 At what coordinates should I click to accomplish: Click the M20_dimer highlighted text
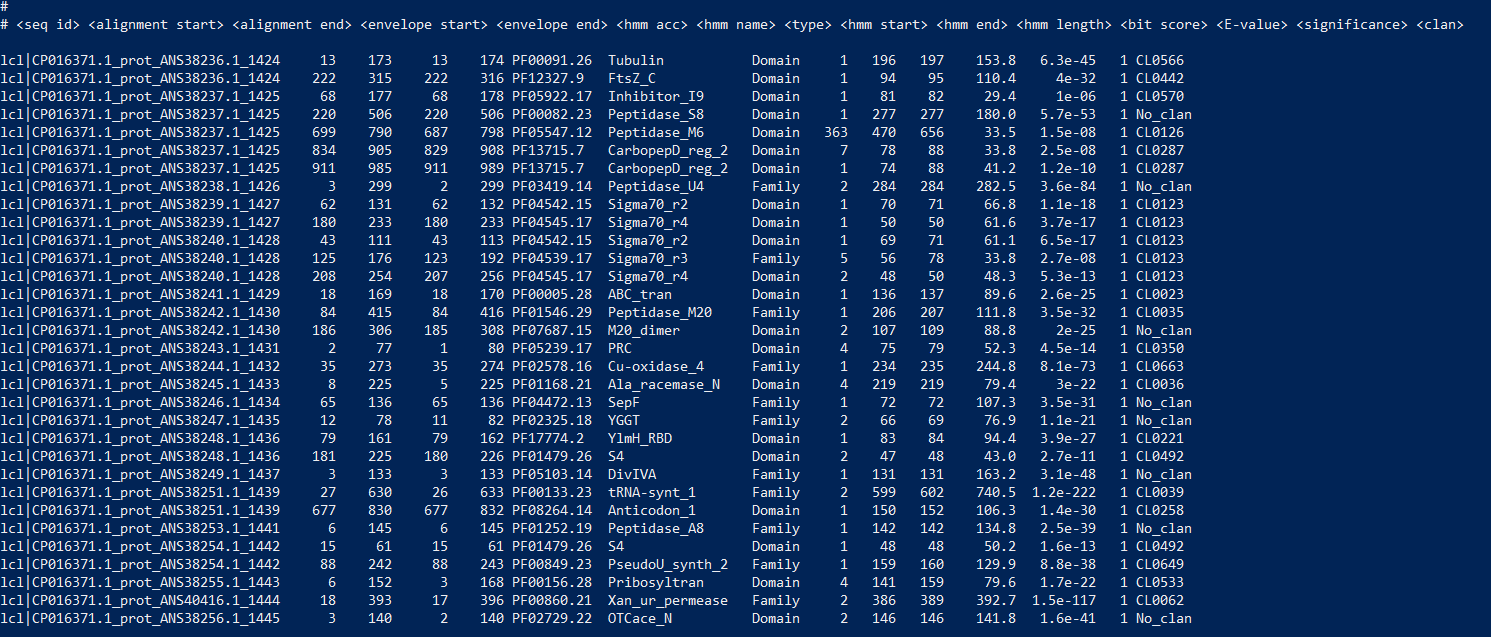point(644,330)
